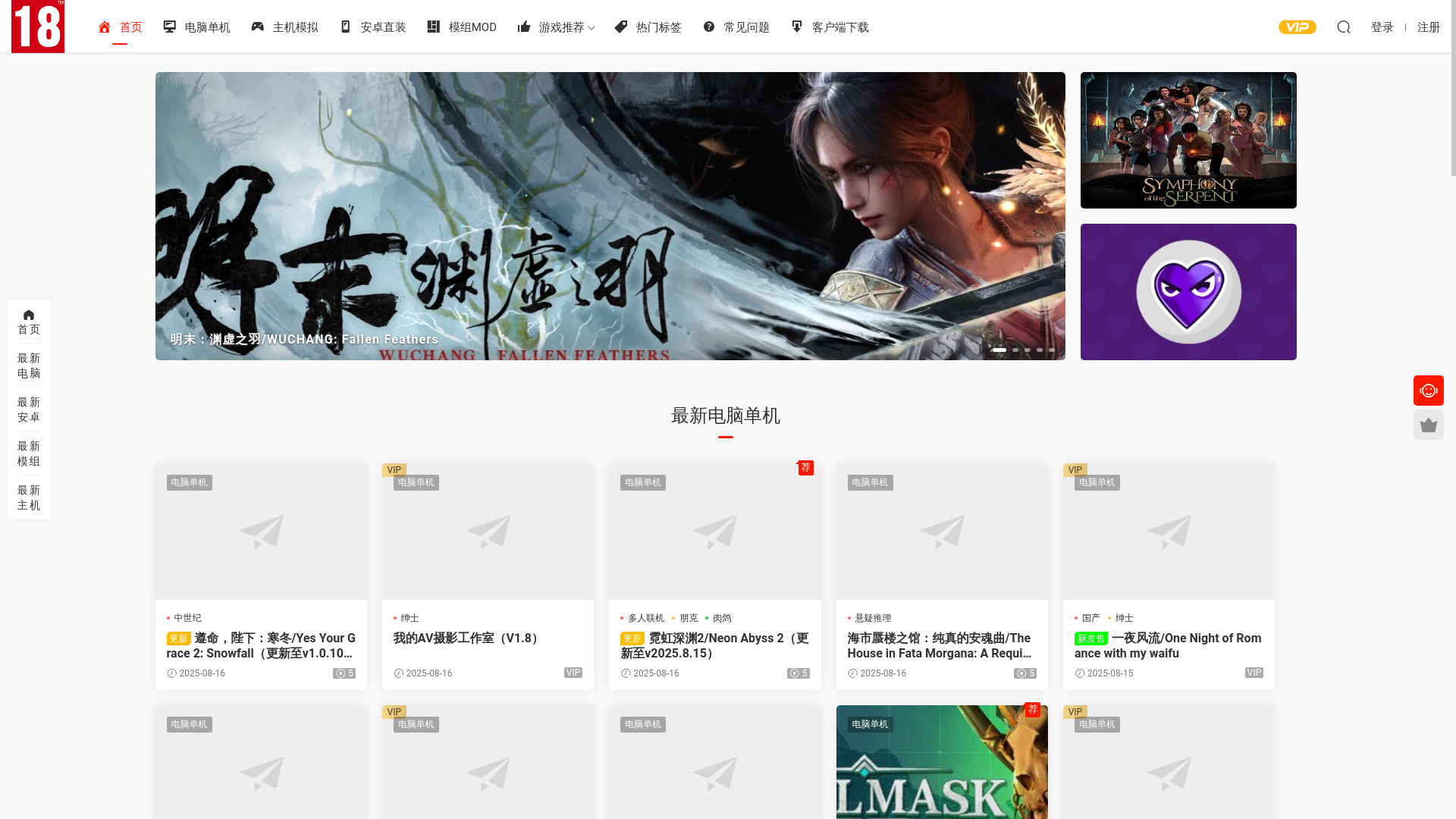Open the red customer service smiley icon
Screen dimensions: 1456x819
coord(1429,391)
